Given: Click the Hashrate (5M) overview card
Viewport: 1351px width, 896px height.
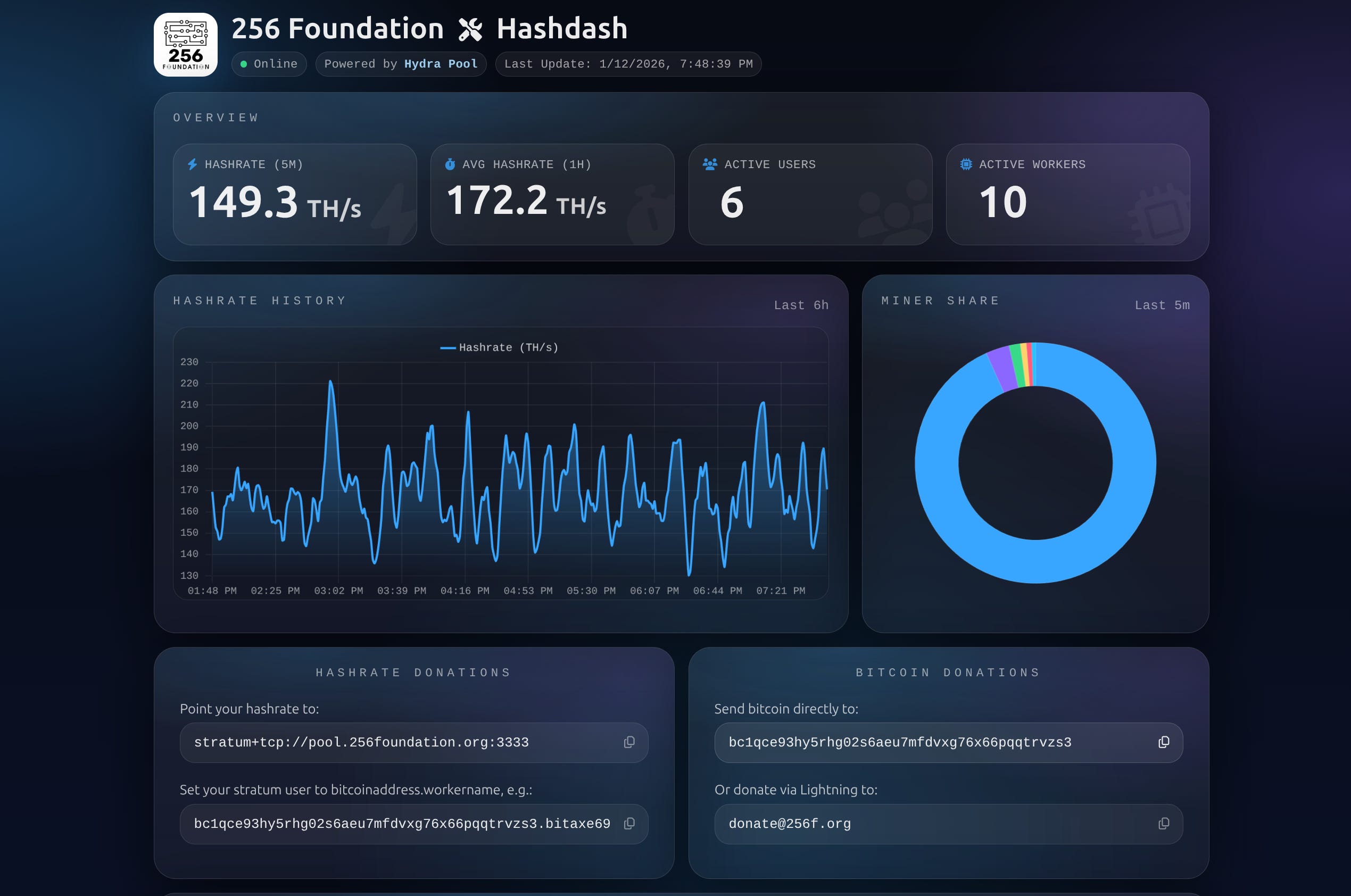Looking at the screenshot, I should [294, 194].
